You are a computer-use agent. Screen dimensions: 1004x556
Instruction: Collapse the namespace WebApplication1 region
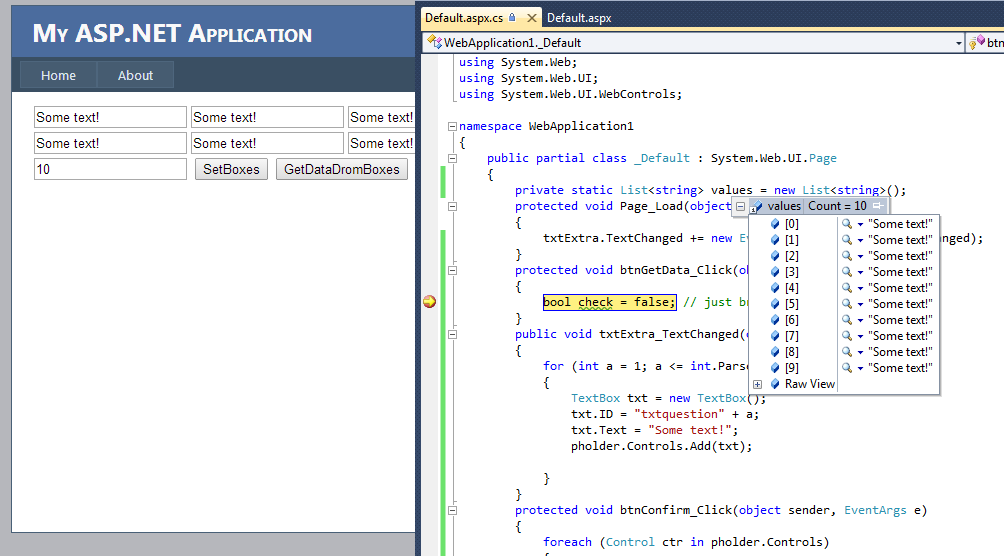point(452,126)
